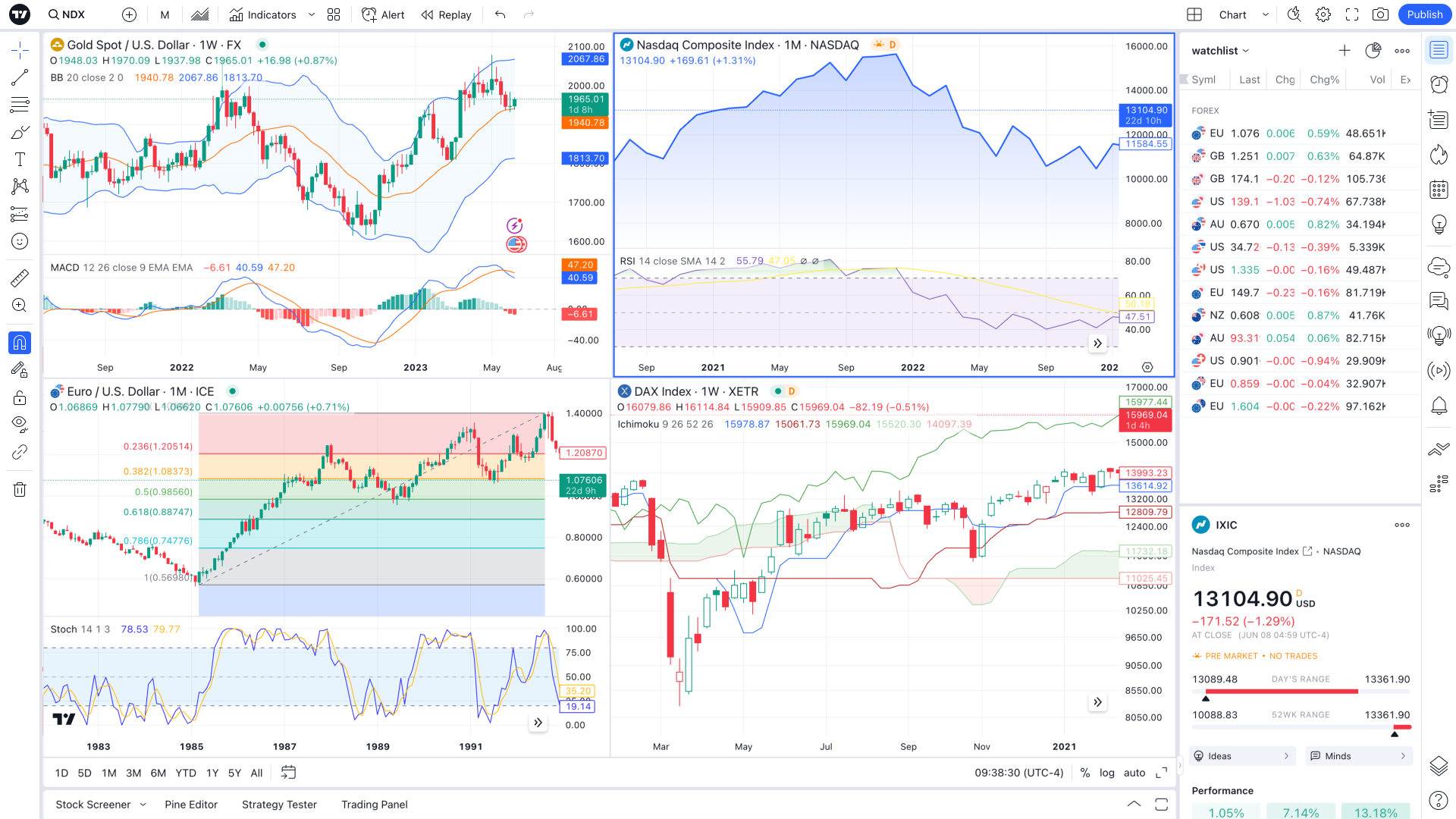
Task: Click the Publish button
Action: pyautogui.click(x=1424, y=14)
